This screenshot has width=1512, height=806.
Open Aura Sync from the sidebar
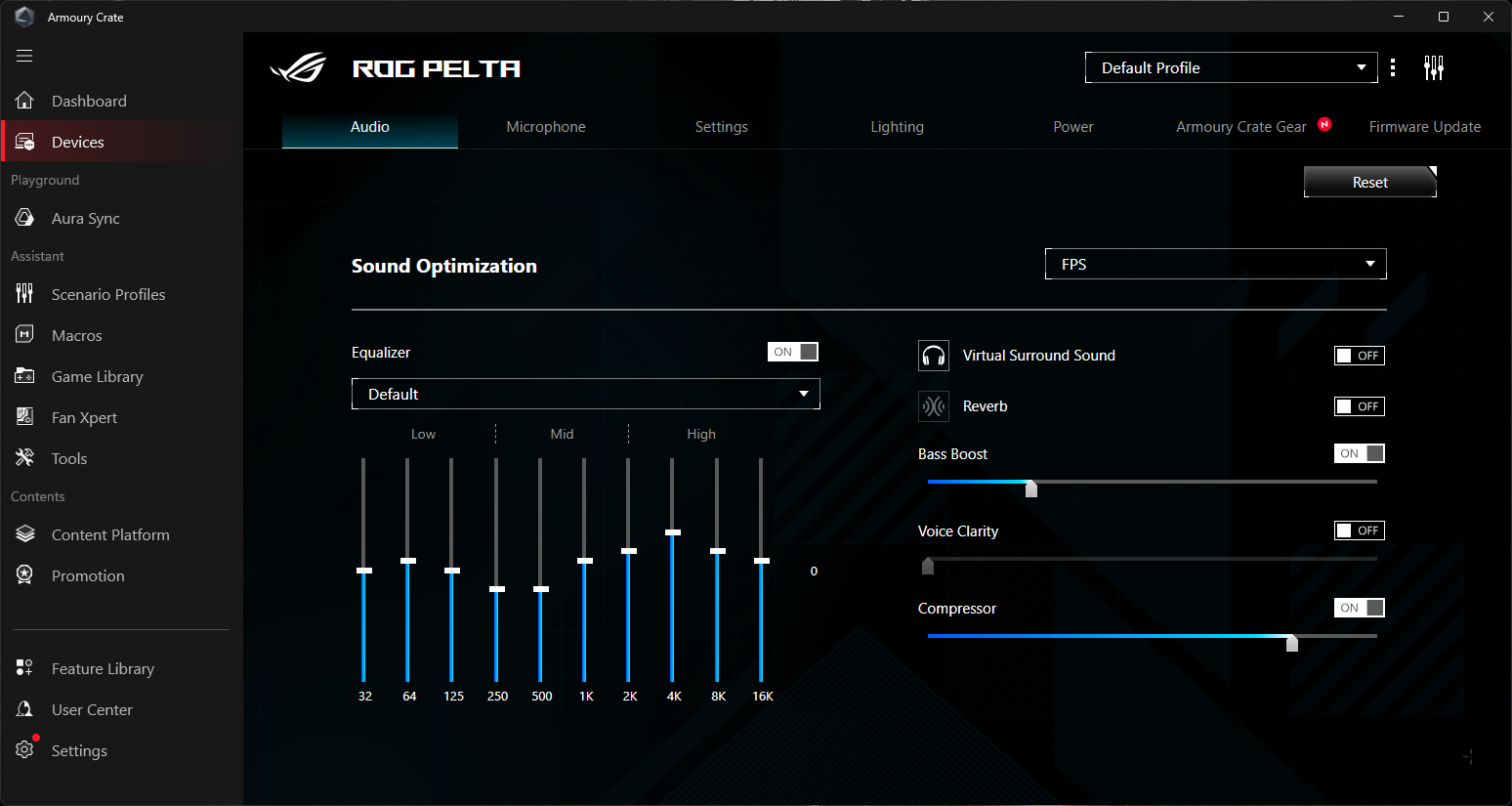[x=85, y=219]
